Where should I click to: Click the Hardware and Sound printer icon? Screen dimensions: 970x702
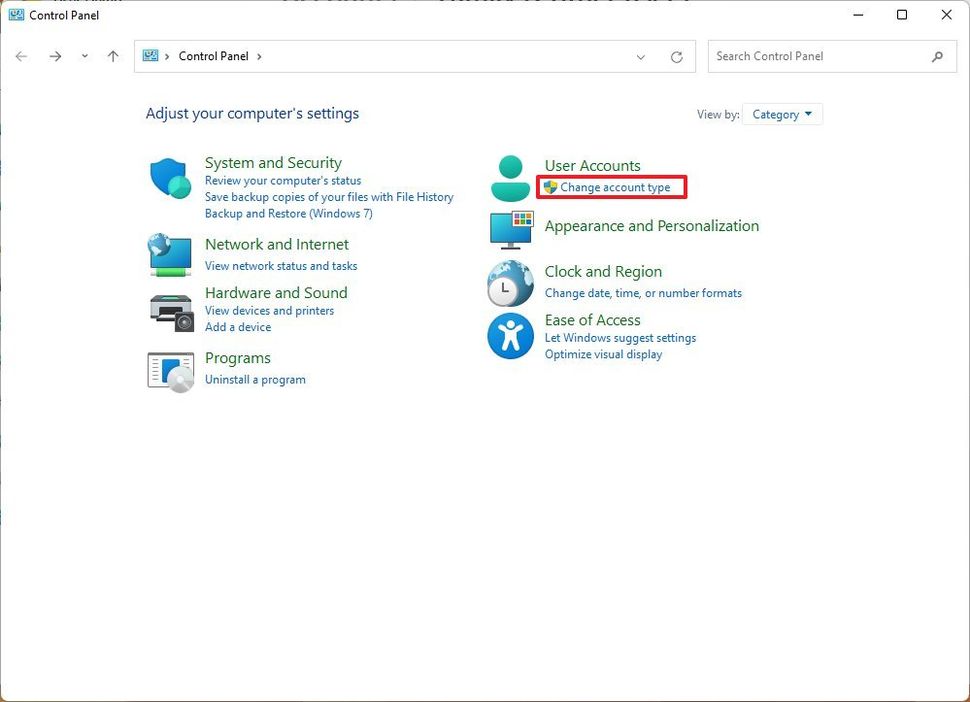[x=169, y=306]
